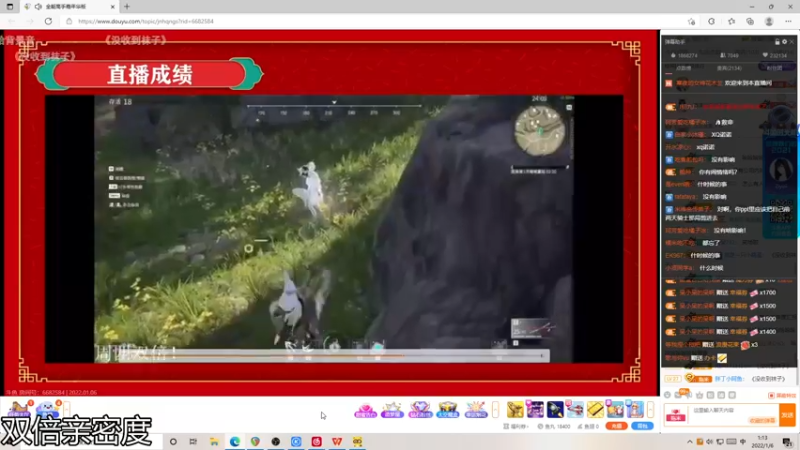Open danmaku panel settings gear
This screenshot has height=450, width=800.
(785, 42)
